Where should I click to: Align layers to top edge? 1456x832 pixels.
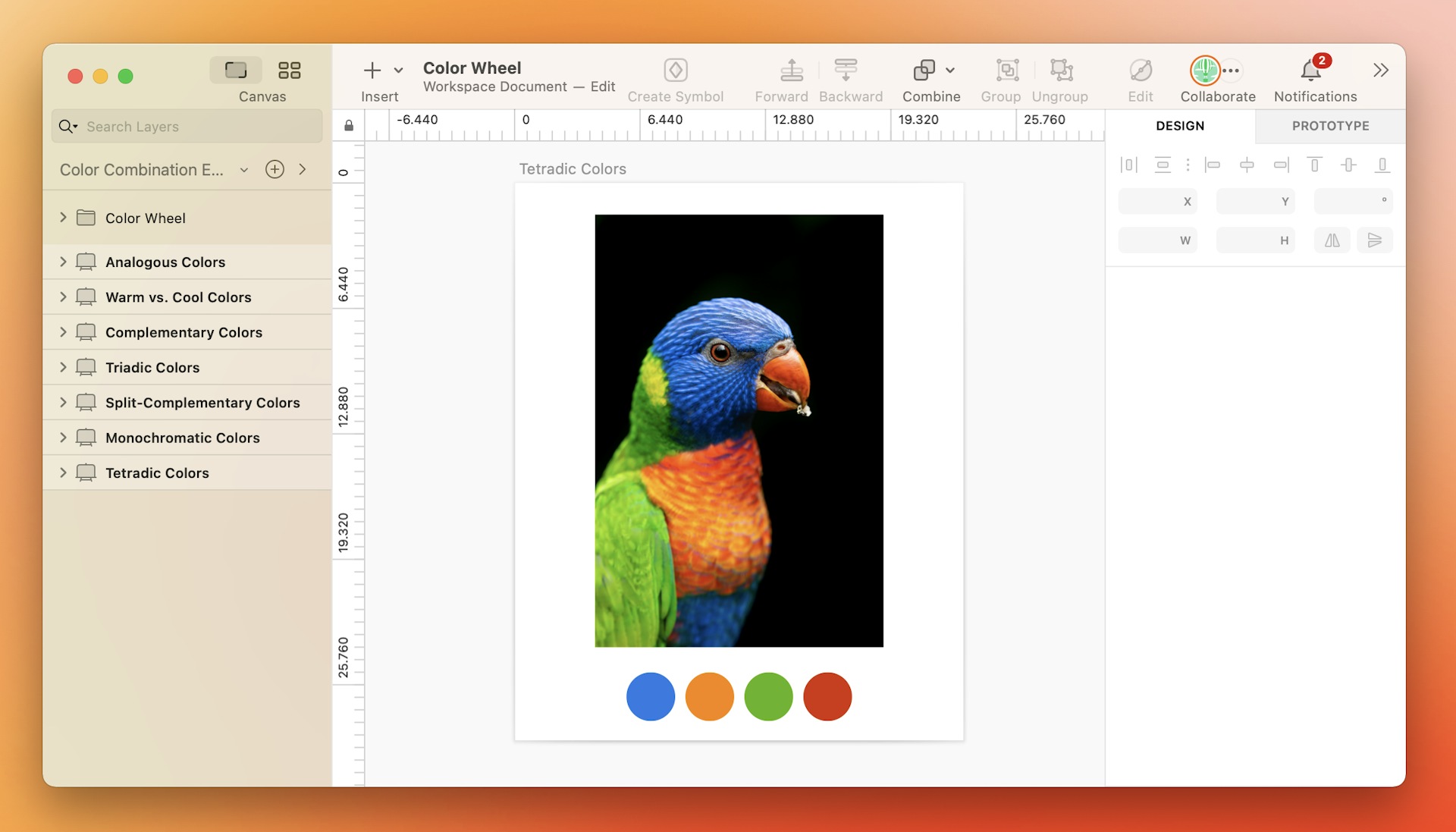coord(1315,165)
